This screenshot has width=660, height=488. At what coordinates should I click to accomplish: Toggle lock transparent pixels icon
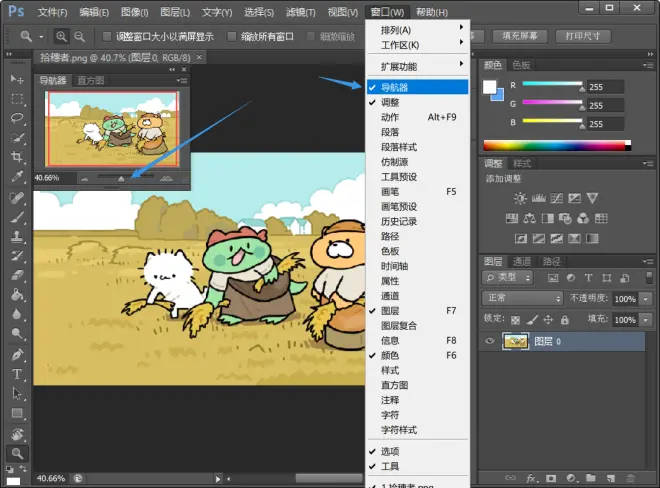click(x=515, y=320)
